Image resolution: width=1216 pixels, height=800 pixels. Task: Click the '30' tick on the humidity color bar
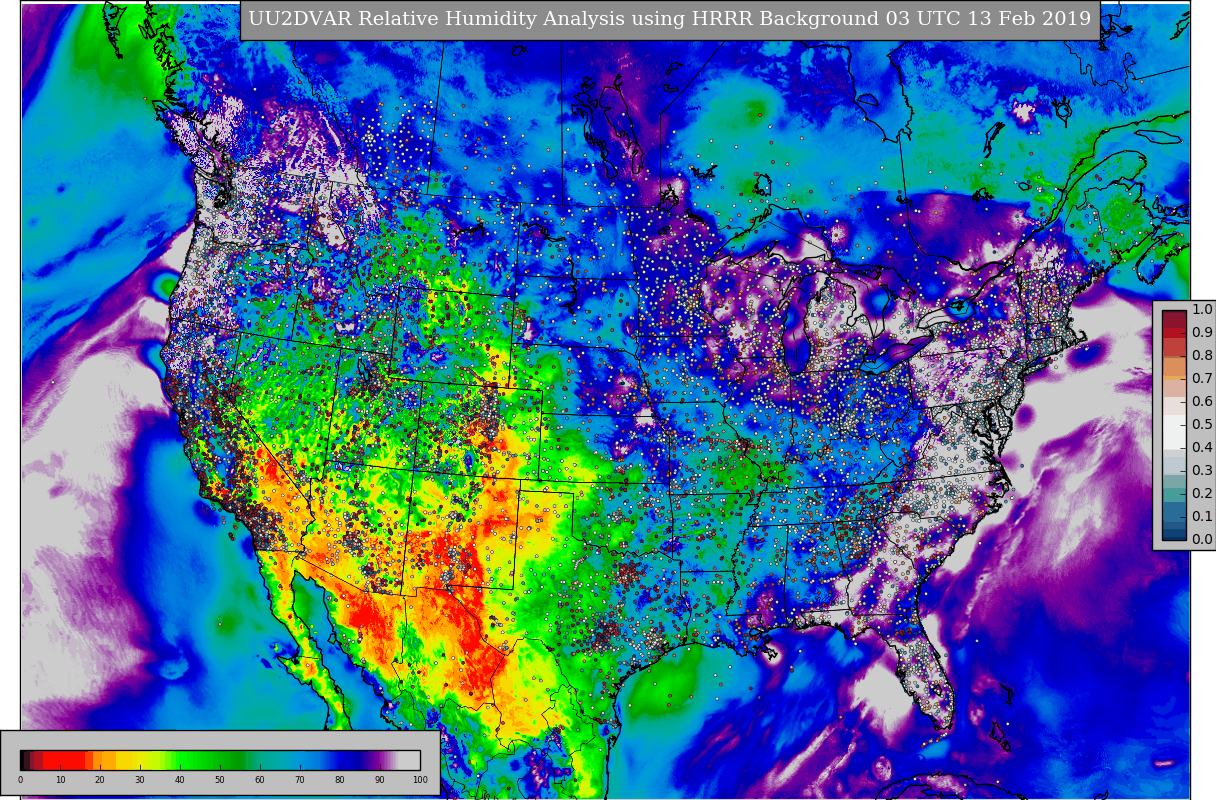[140, 780]
